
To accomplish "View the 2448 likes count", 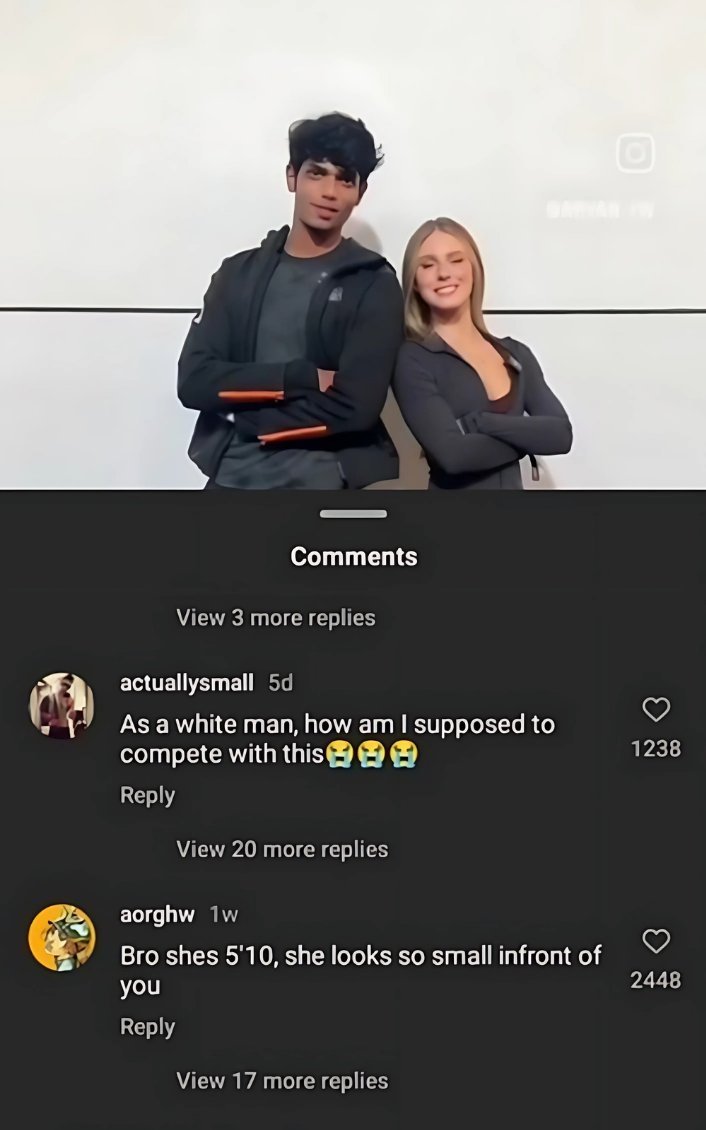I will pos(656,980).
